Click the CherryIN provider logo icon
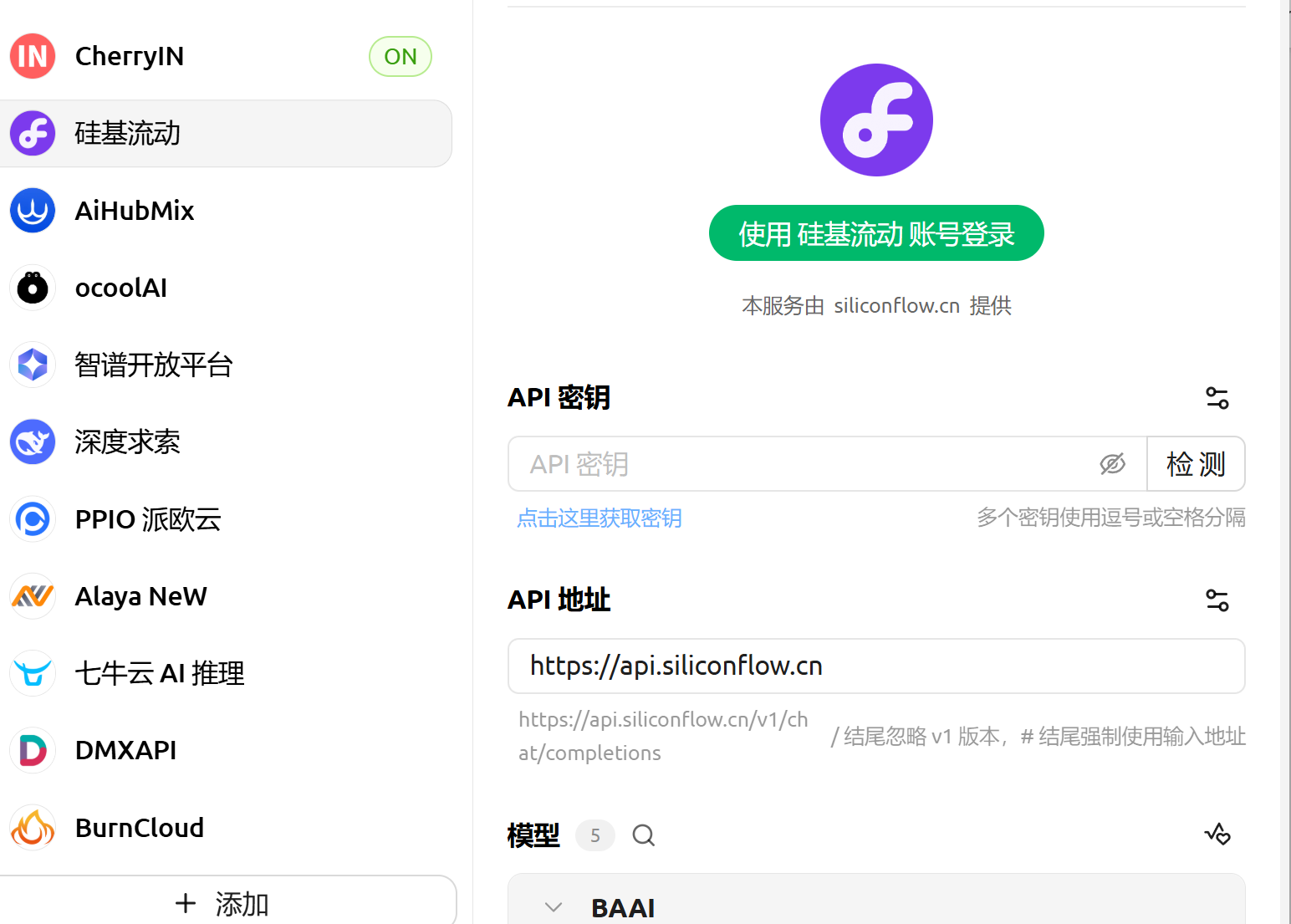The height and width of the screenshot is (924, 1291). point(33,56)
